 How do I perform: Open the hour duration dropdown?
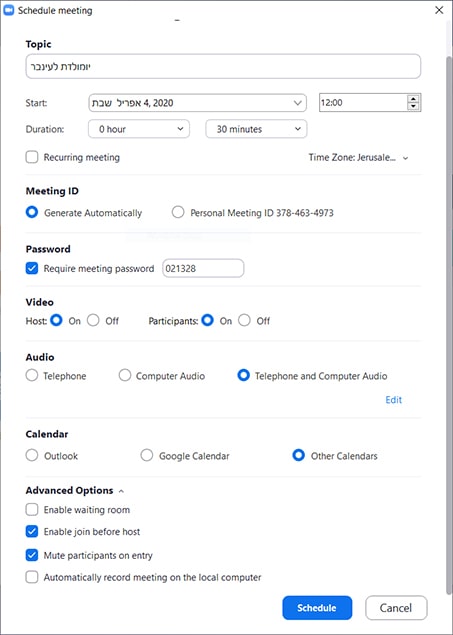point(139,129)
